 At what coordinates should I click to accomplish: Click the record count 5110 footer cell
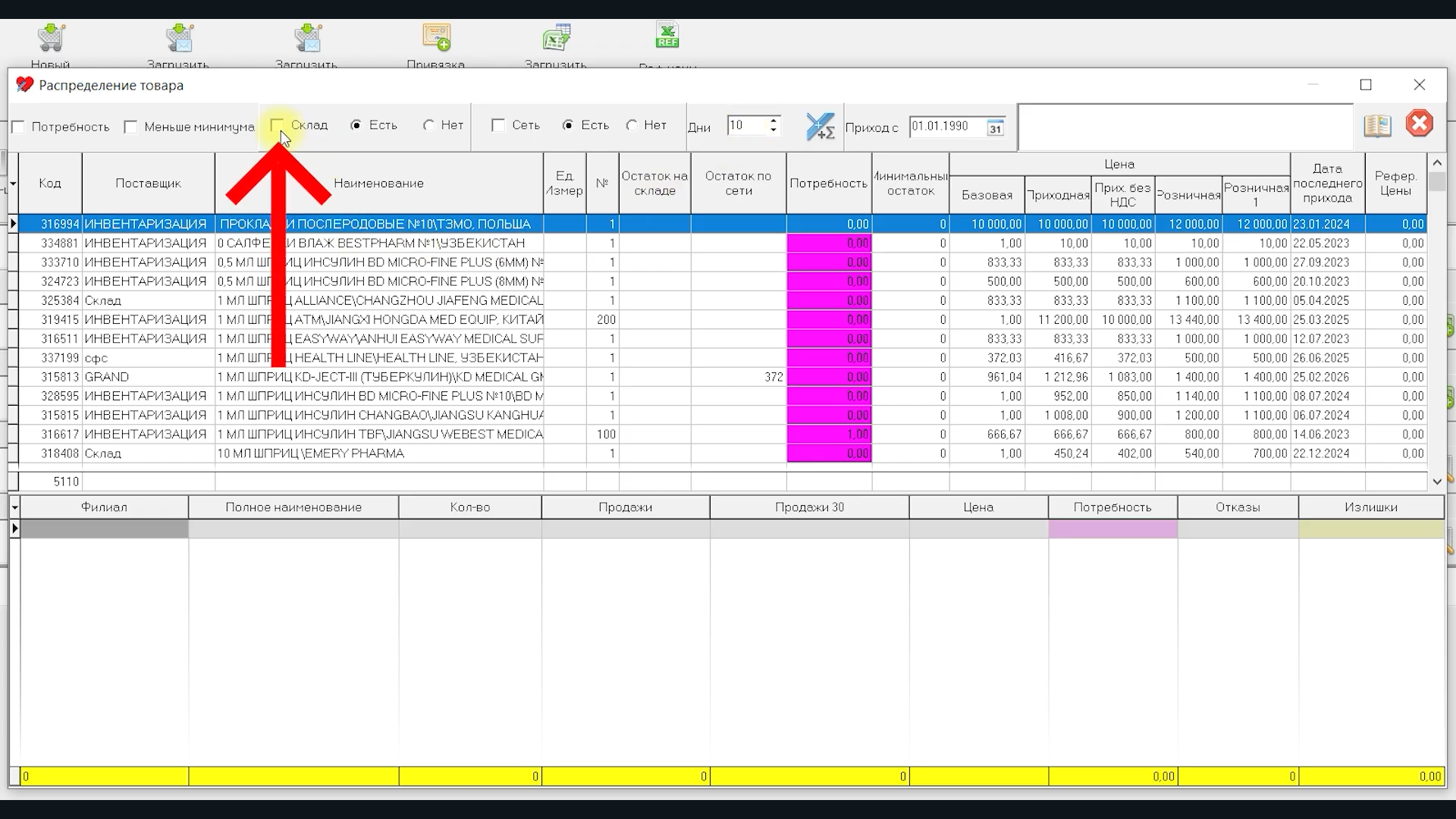click(x=50, y=482)
